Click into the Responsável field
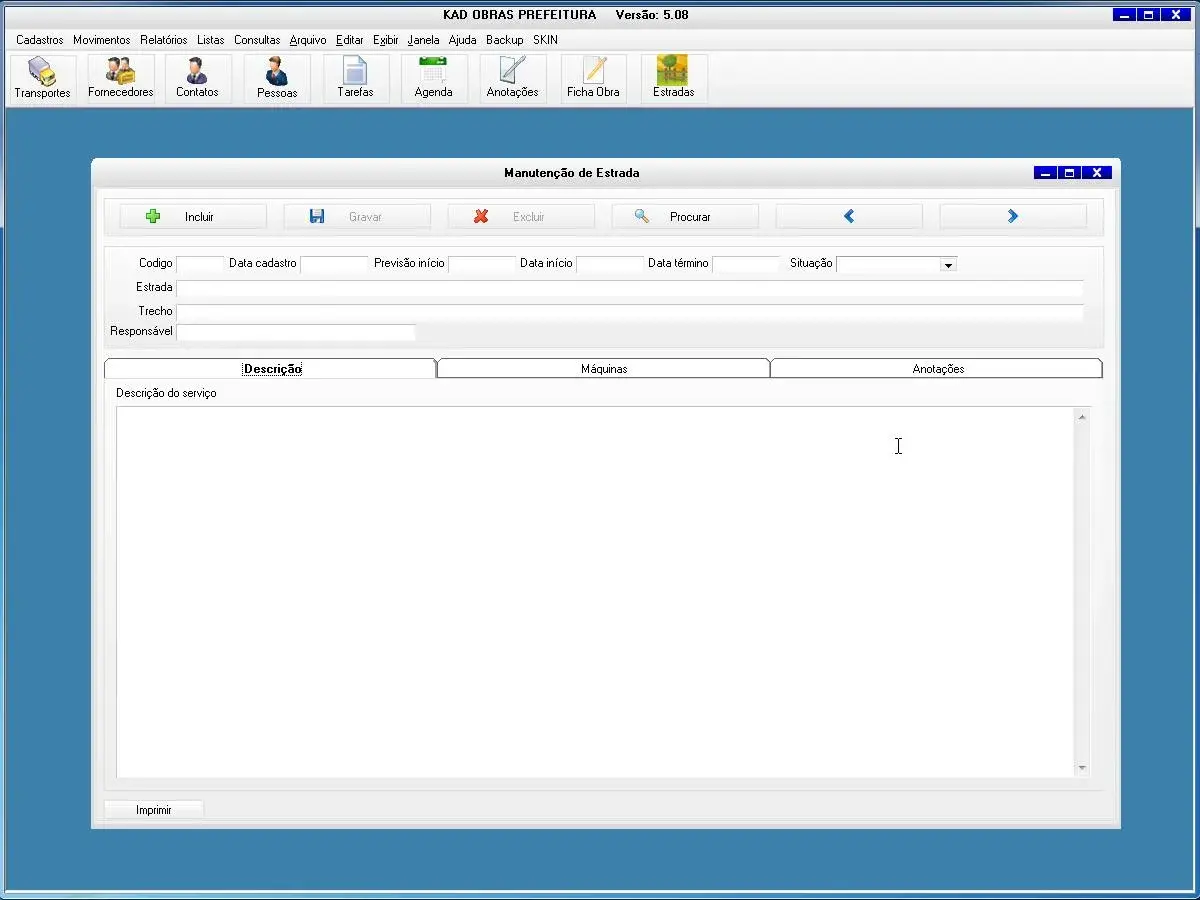Viewport: 1200px width, 900px height. pos(296,332)
